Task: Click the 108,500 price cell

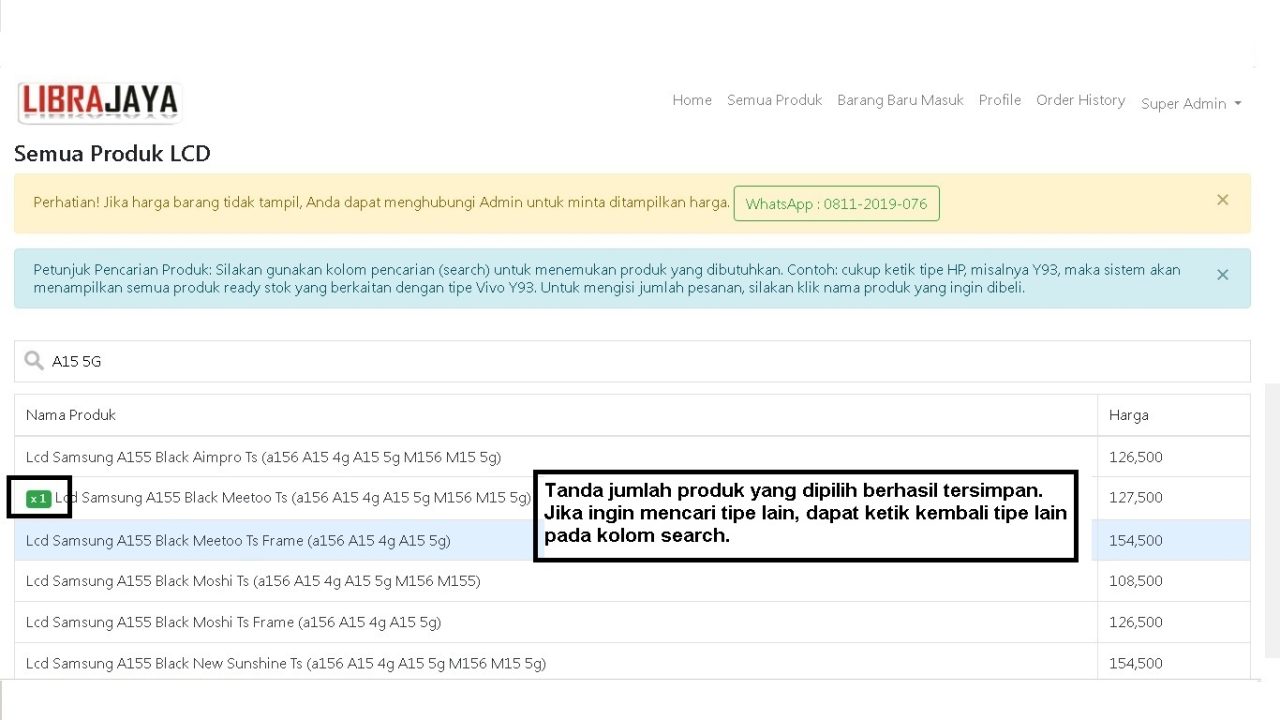Action: point(1136,581)
